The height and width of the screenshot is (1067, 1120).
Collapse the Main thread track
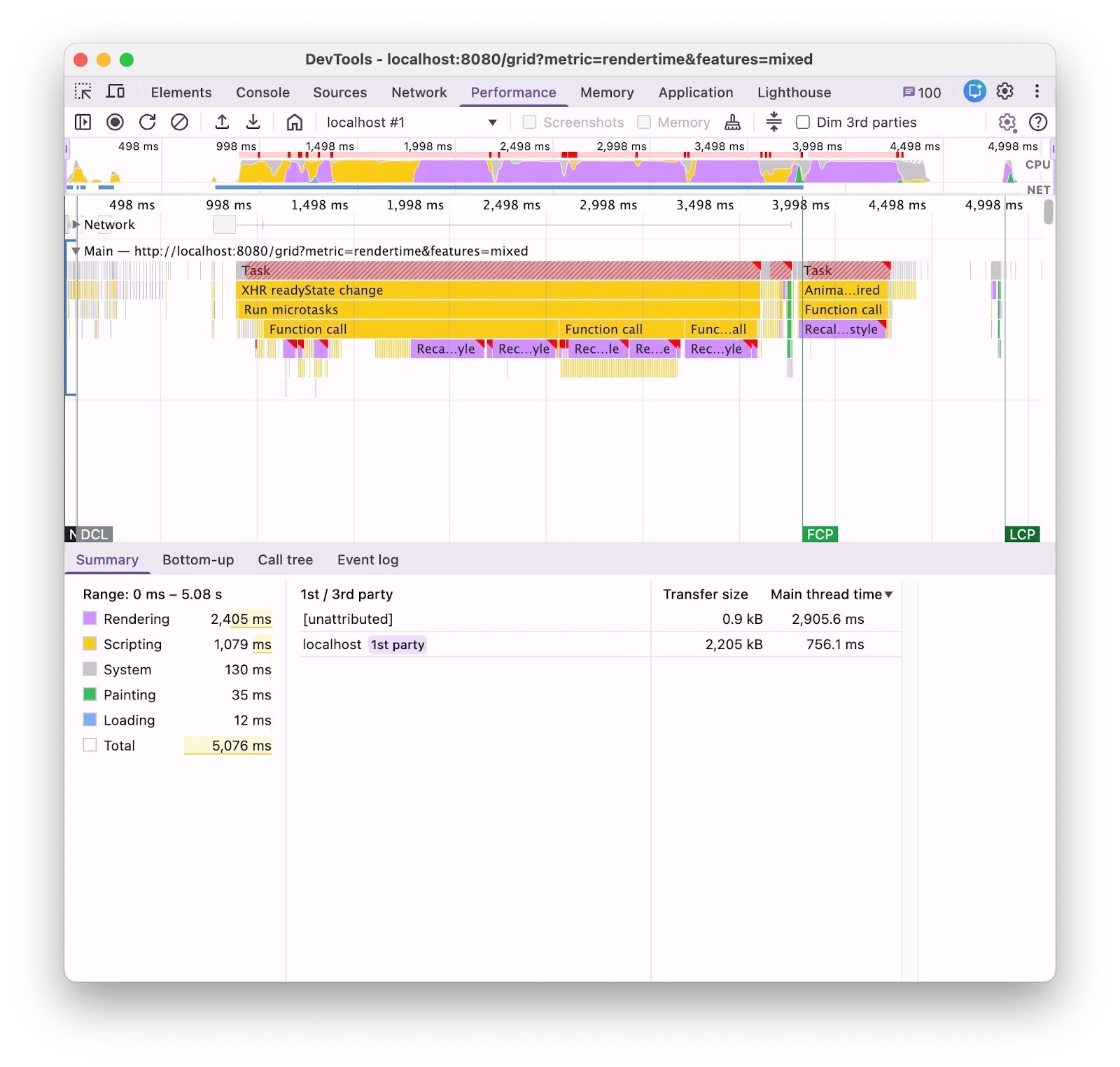(x=76, y=251)
